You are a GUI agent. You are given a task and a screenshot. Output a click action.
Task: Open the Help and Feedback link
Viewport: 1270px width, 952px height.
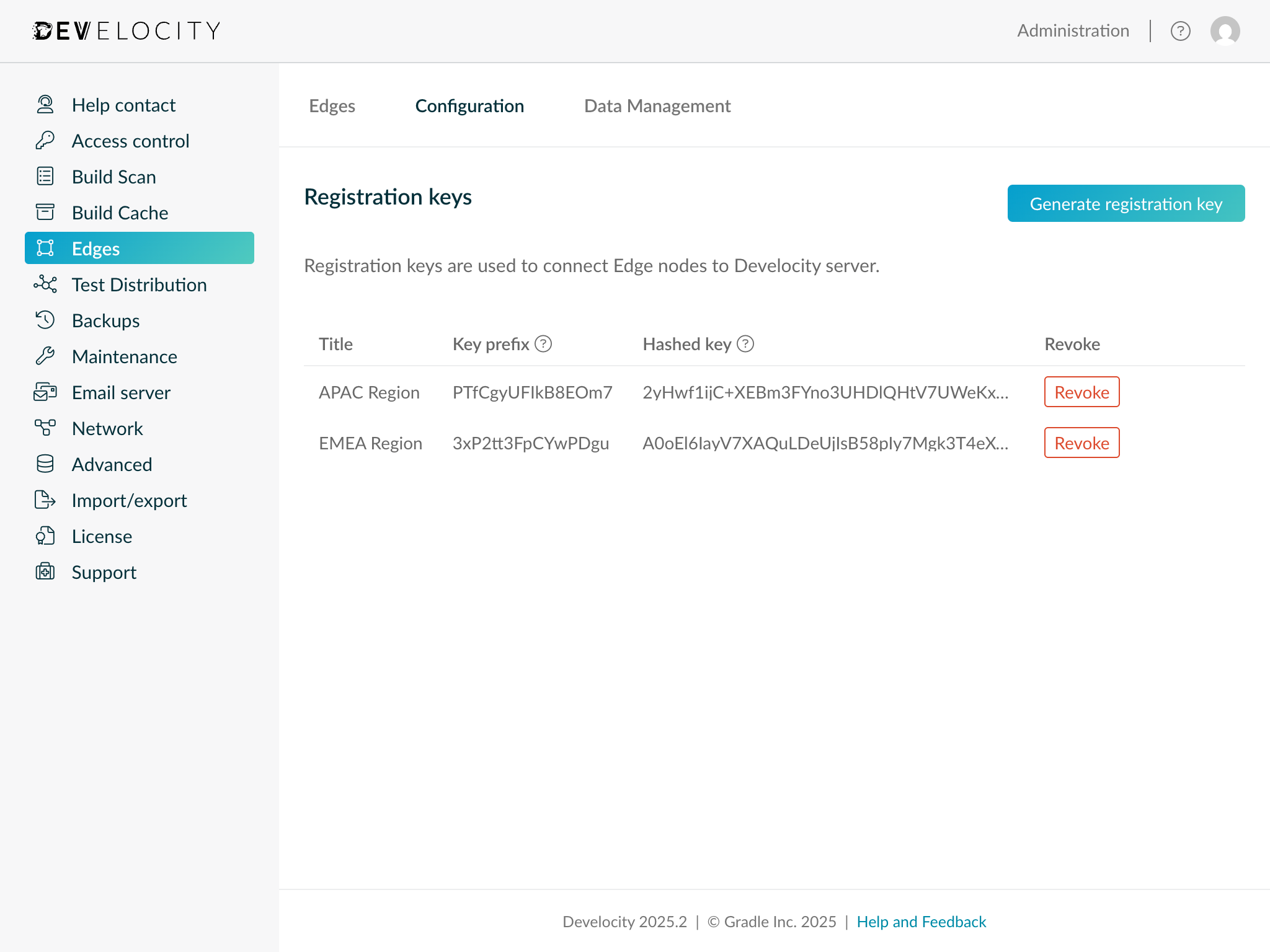tap(921, 922)
